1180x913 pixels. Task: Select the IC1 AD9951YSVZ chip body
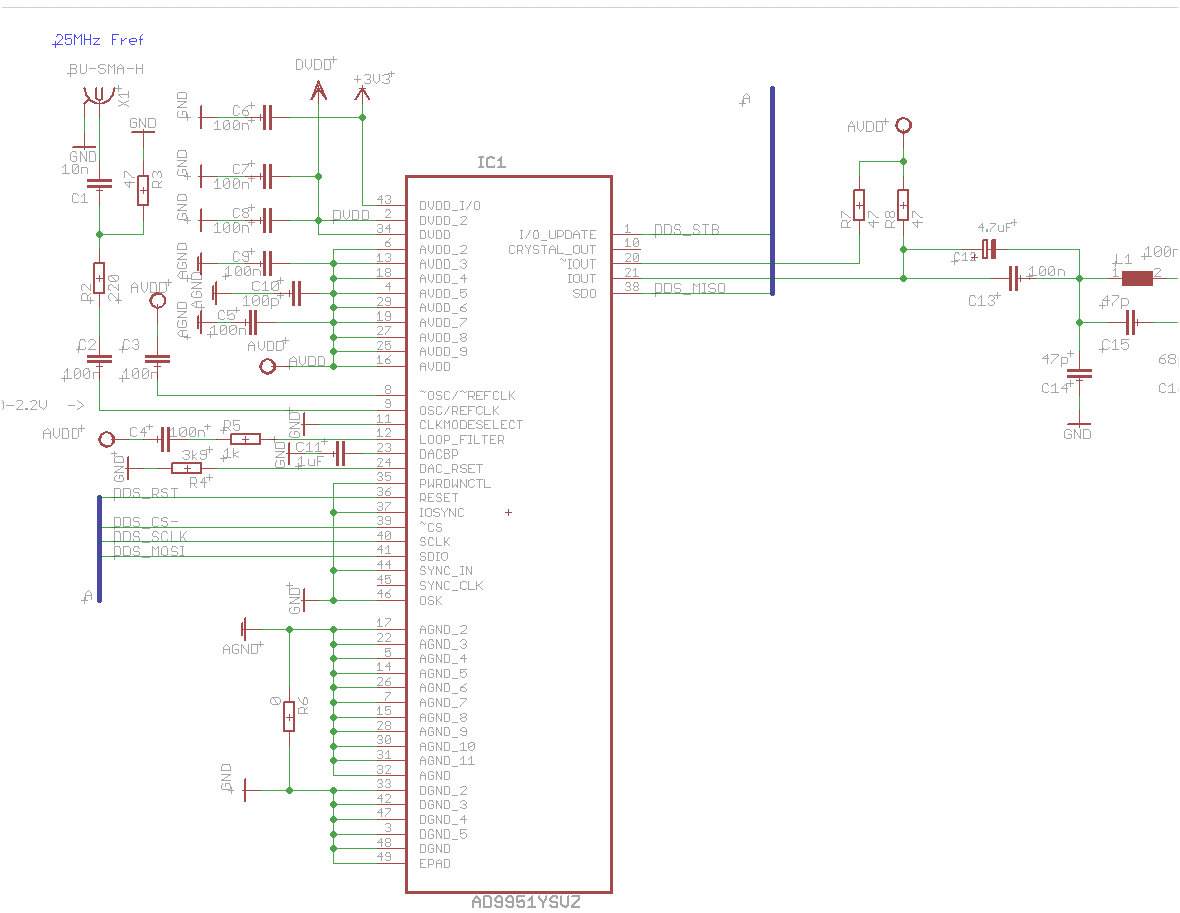509,534
